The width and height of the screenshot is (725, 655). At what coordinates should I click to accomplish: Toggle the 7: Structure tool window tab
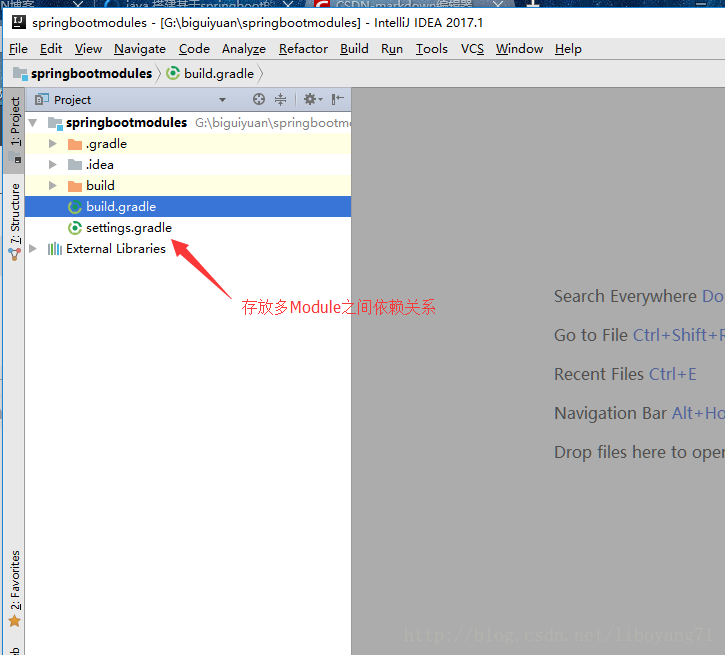[x=15, y=221]
